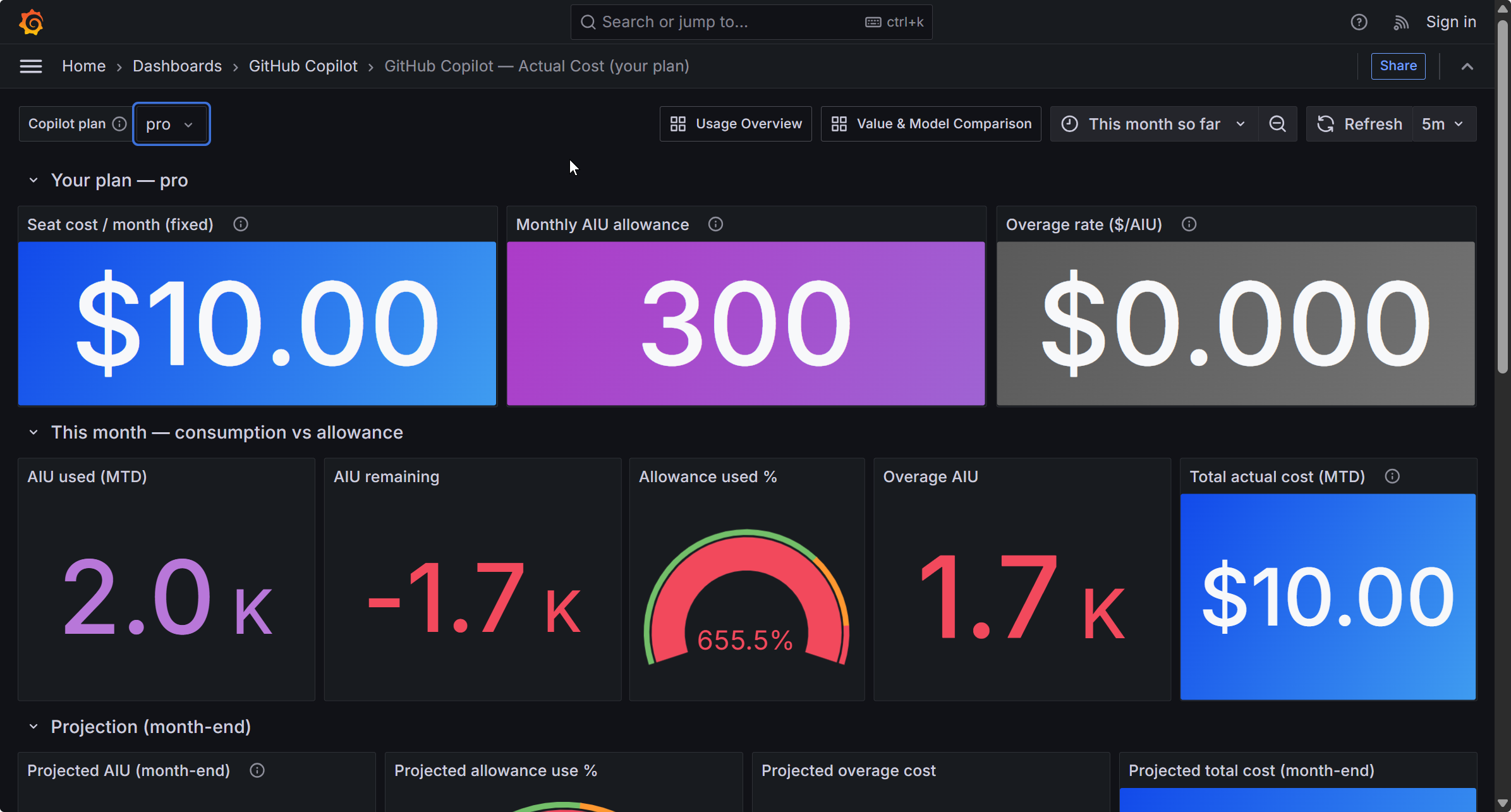
Task: Go to Dashboards breadcrumb
Action: click(x=177, y=66)
